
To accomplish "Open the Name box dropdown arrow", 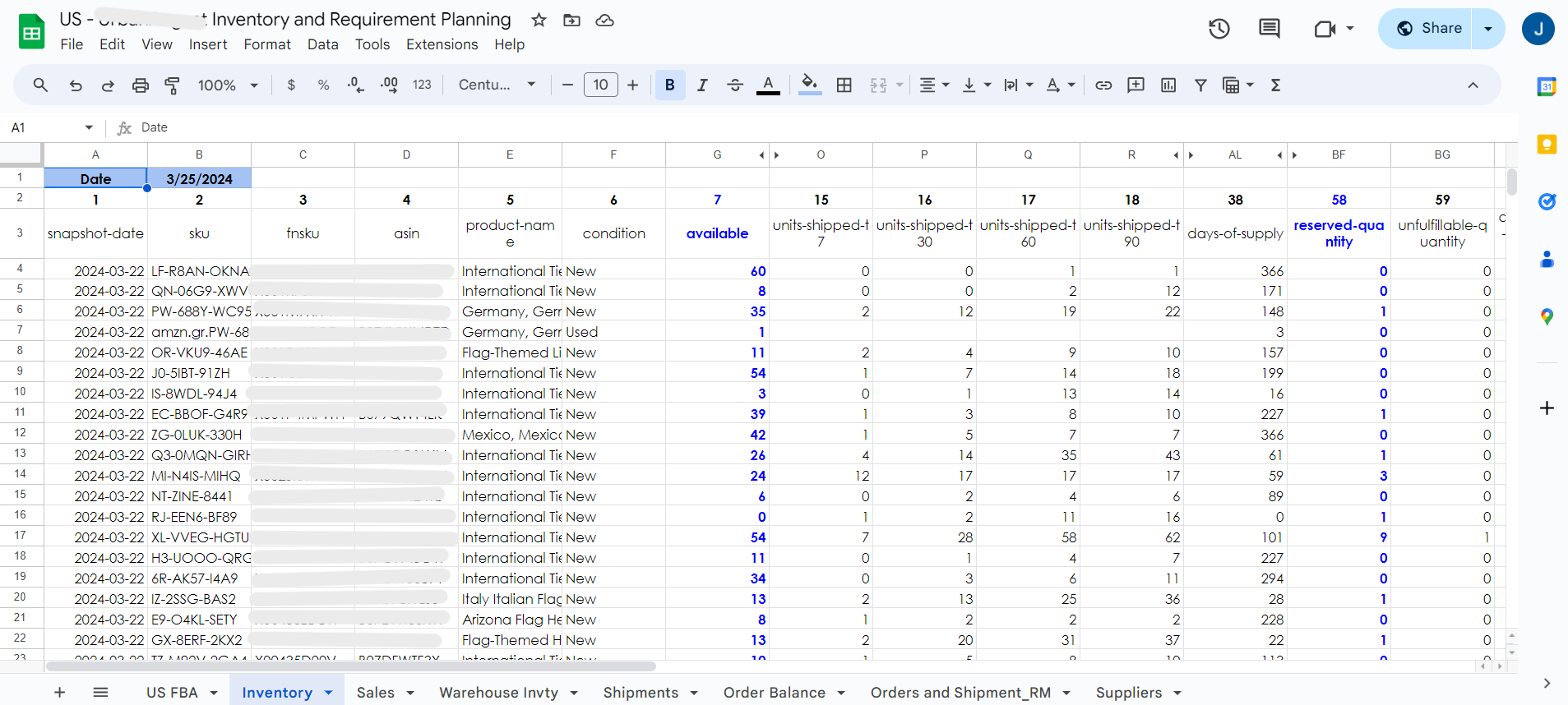I will [89, 127].
